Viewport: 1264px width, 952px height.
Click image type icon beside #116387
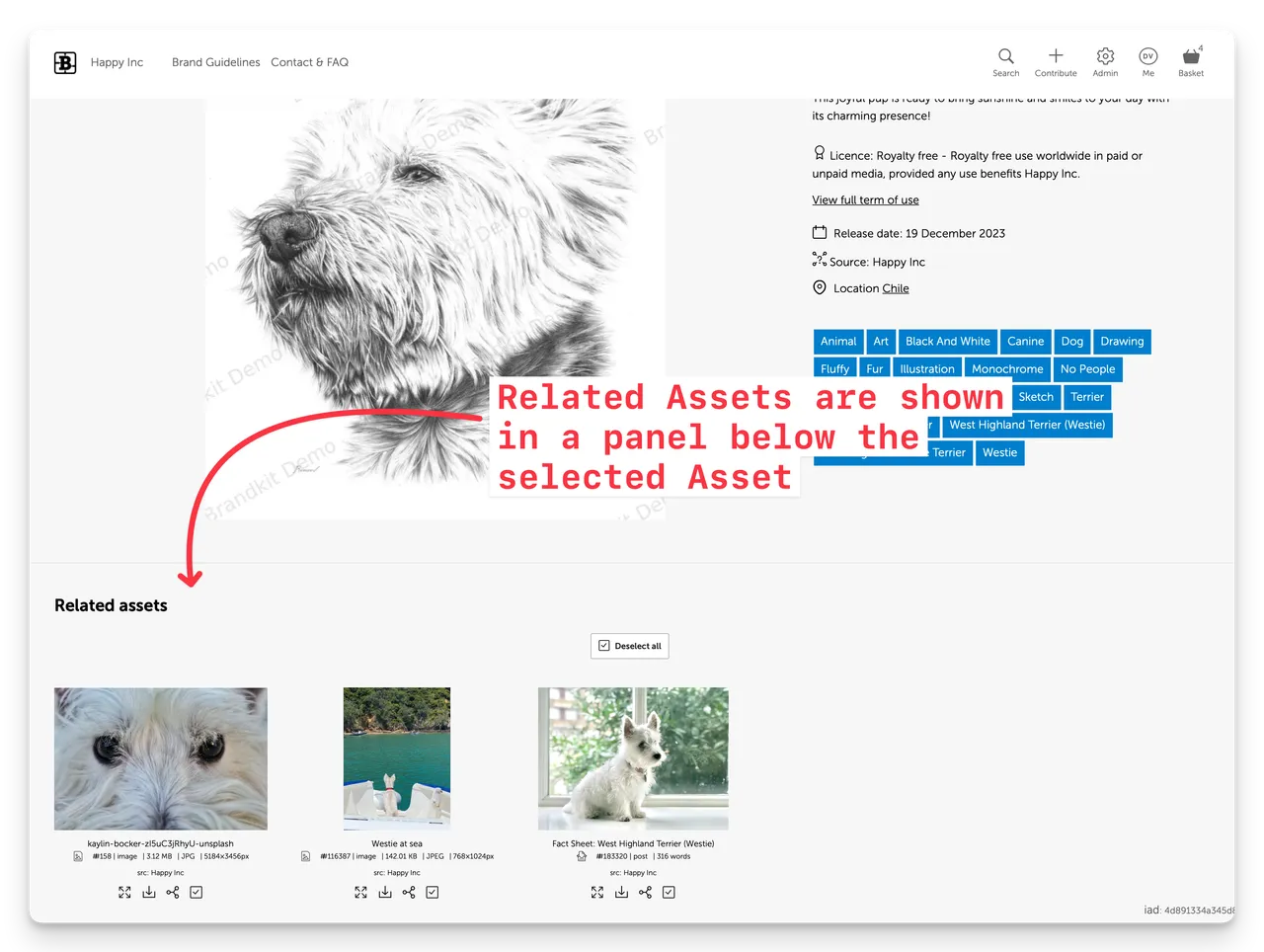[306, 856]
